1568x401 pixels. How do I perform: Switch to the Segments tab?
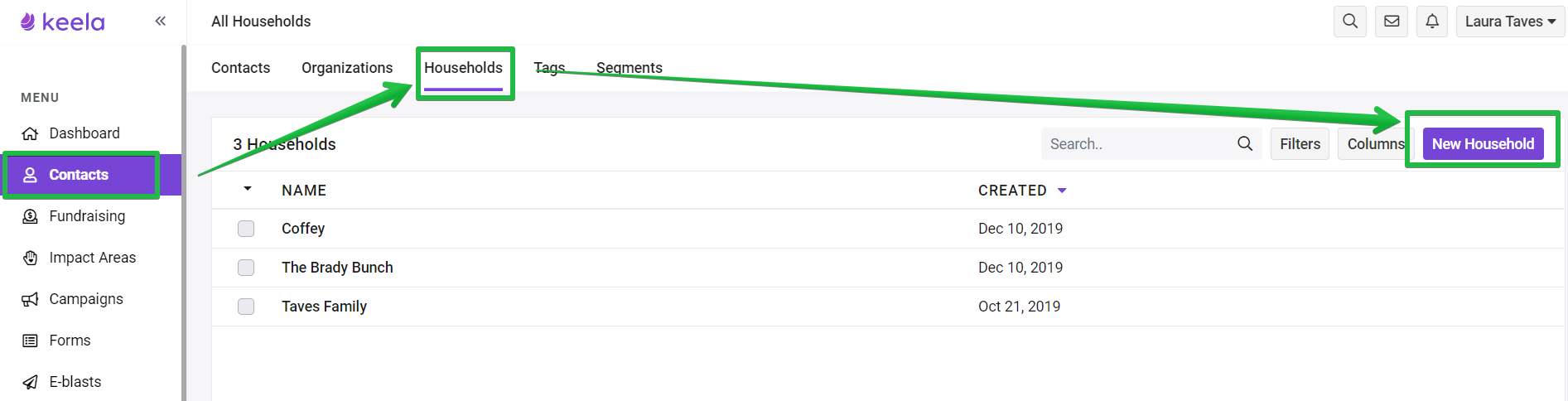pyautogui.click(x=630, y=68)
